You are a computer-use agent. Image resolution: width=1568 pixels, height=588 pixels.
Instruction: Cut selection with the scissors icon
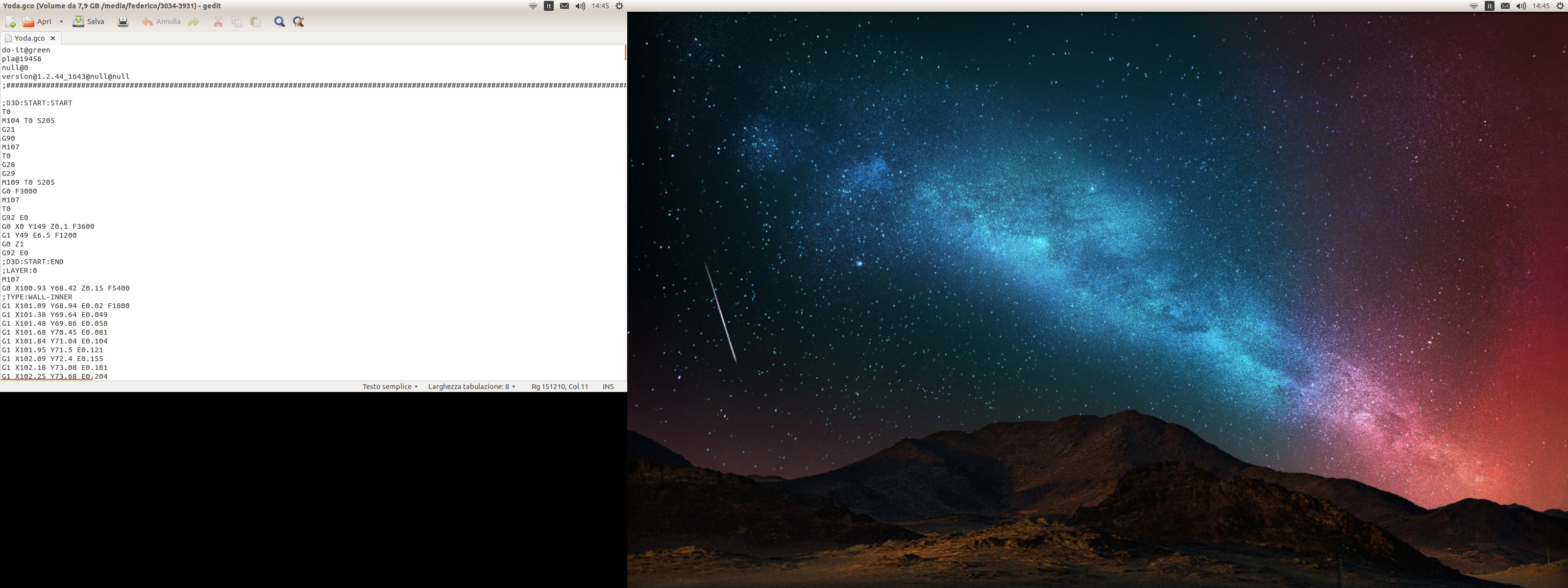[x=218, y=22]
